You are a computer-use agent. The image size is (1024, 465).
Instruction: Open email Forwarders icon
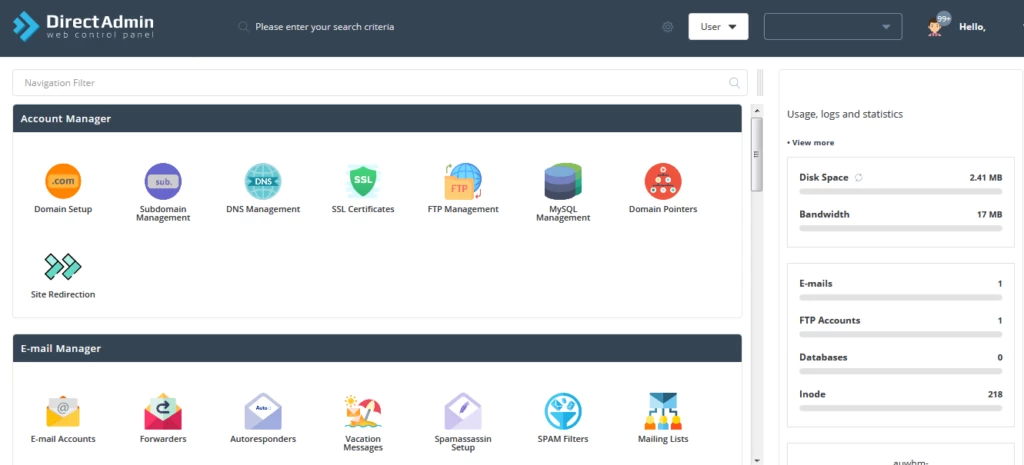[x=163, y=411]
